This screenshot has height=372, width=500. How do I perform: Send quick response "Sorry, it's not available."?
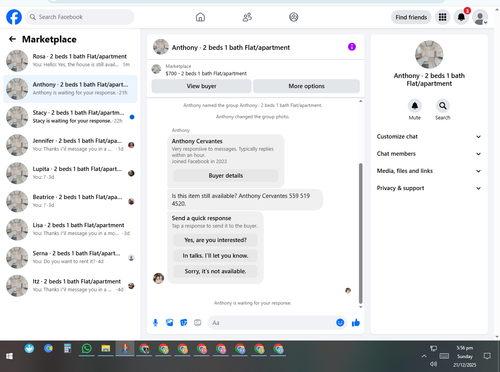tap(215, 271)
